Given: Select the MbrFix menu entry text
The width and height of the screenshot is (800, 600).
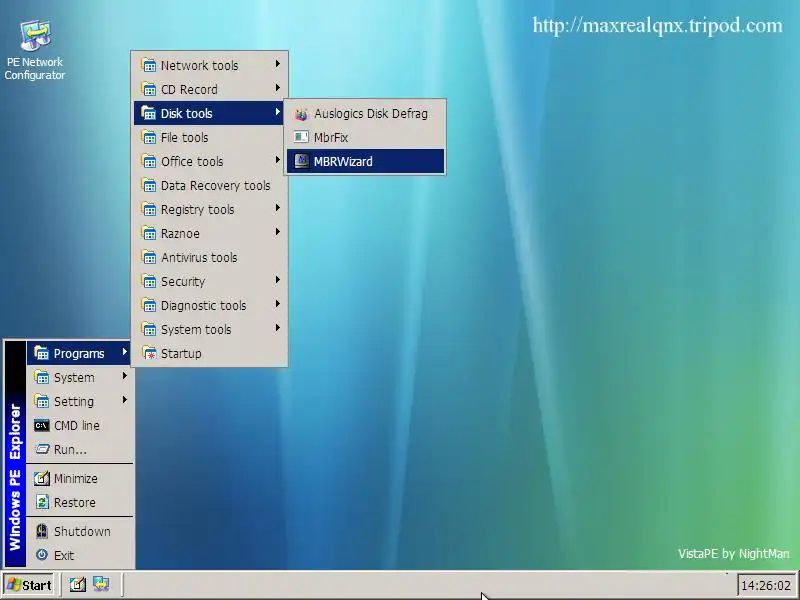Looking at the screenshot, I should 331,137.
